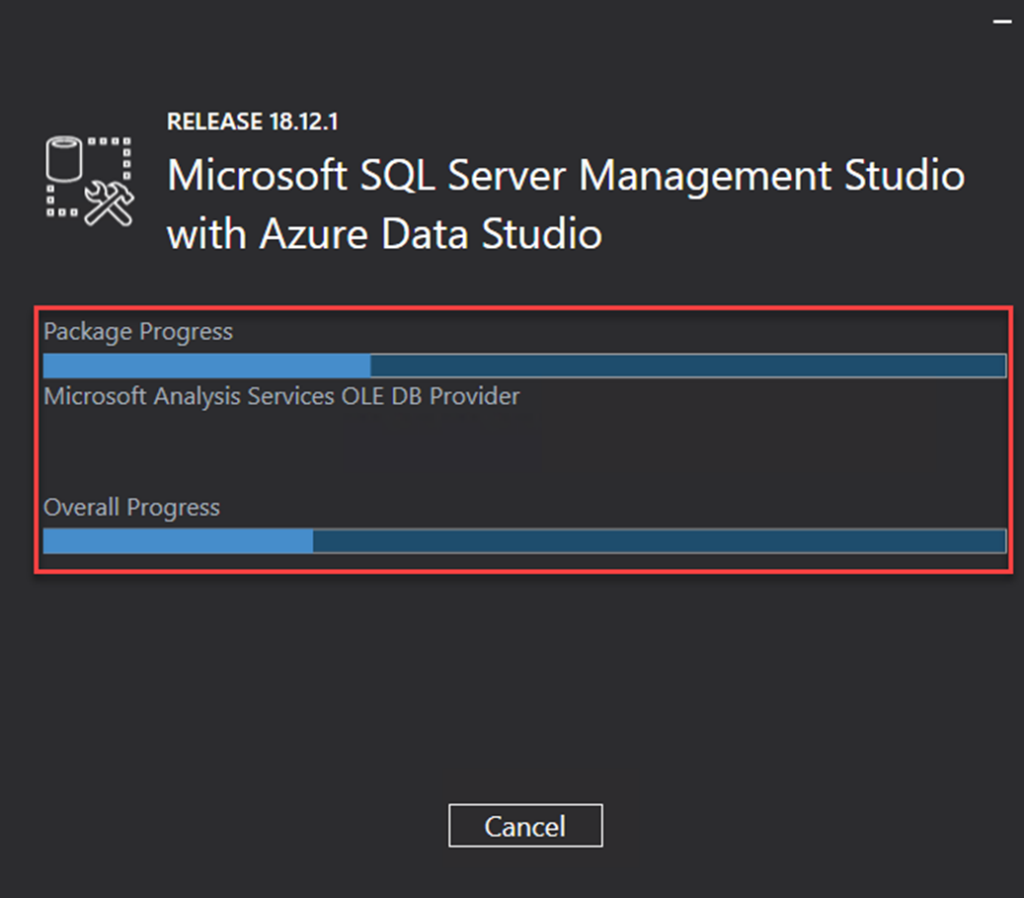Click 'Microsoft Analysis Services OLE DB Provider' text
Screen dimensions: 1024x898
[x=281, y=396]
